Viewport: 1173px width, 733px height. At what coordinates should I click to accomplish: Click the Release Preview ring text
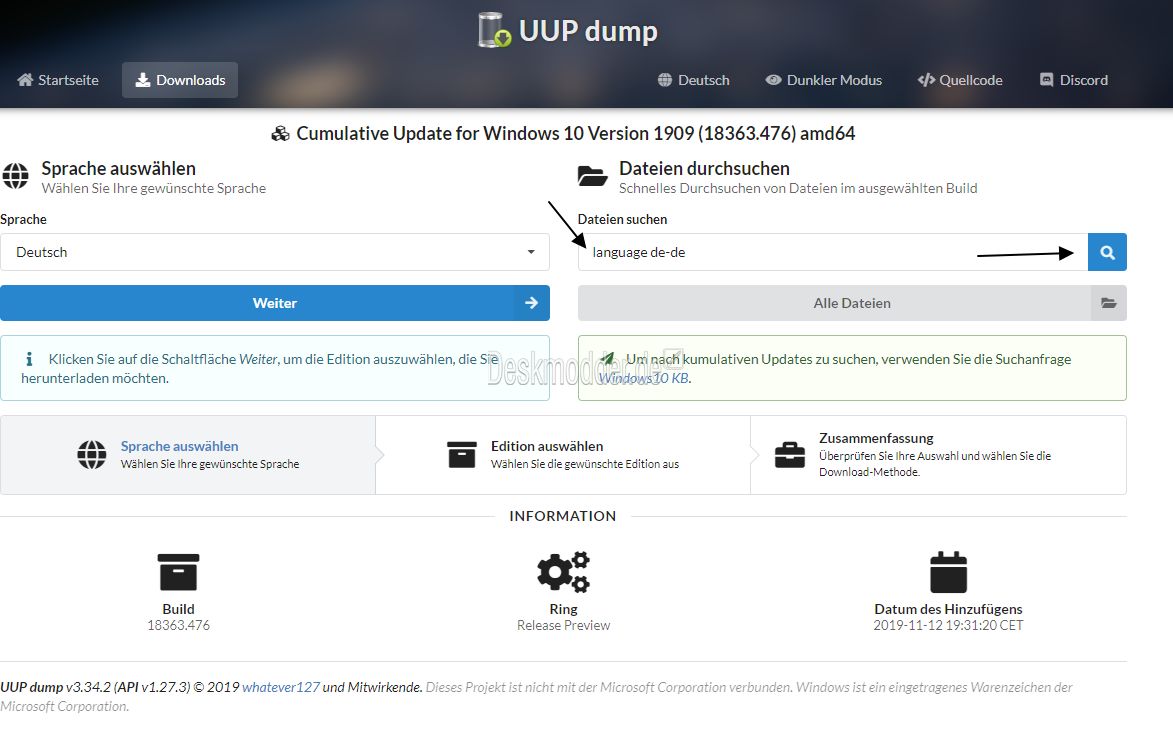pos(563,625)
